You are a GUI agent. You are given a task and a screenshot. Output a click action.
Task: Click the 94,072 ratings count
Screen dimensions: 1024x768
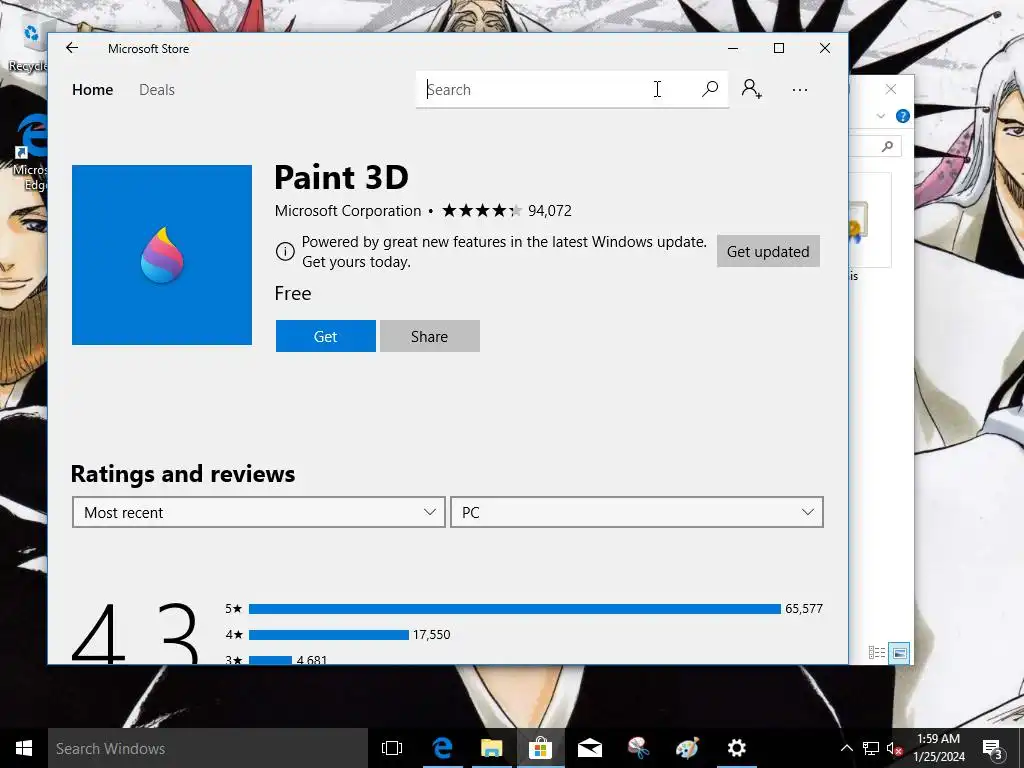(550, 211)
